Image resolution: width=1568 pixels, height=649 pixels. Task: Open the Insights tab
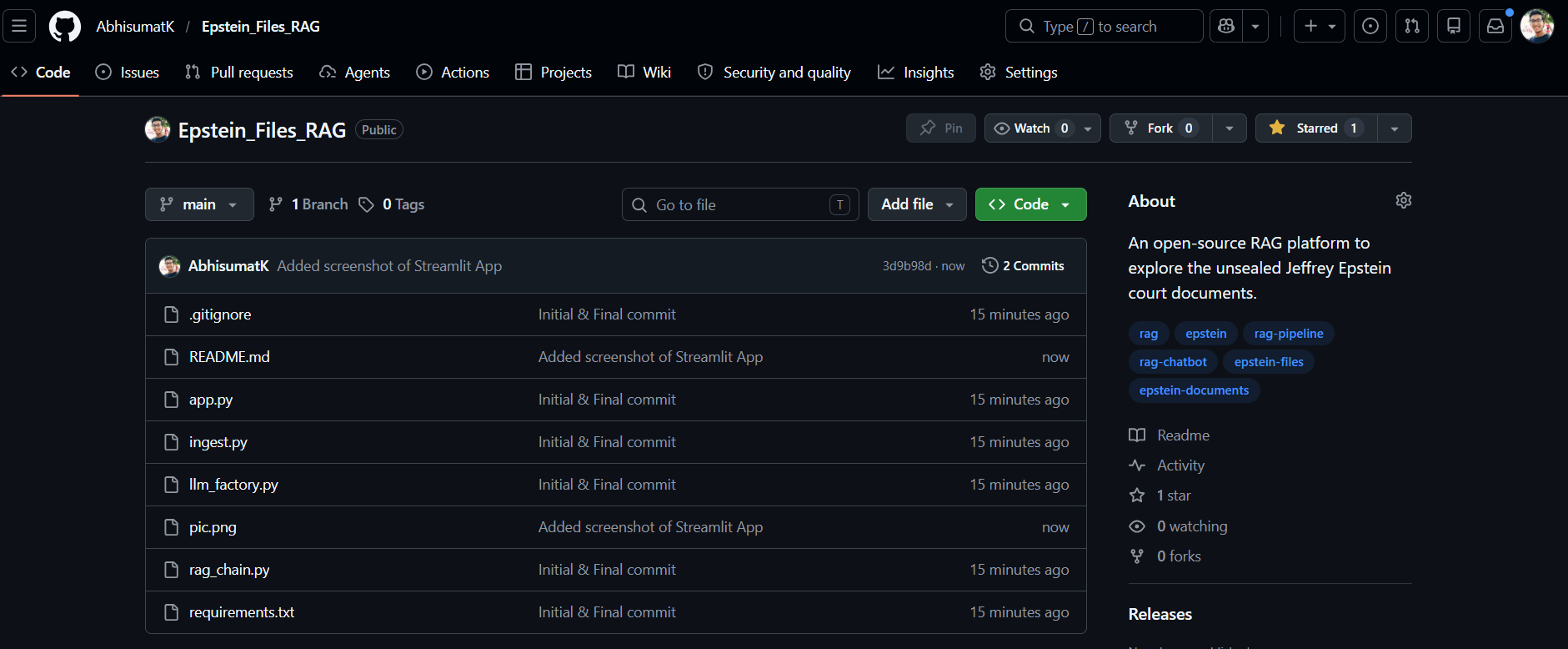(x=916, y=73)
